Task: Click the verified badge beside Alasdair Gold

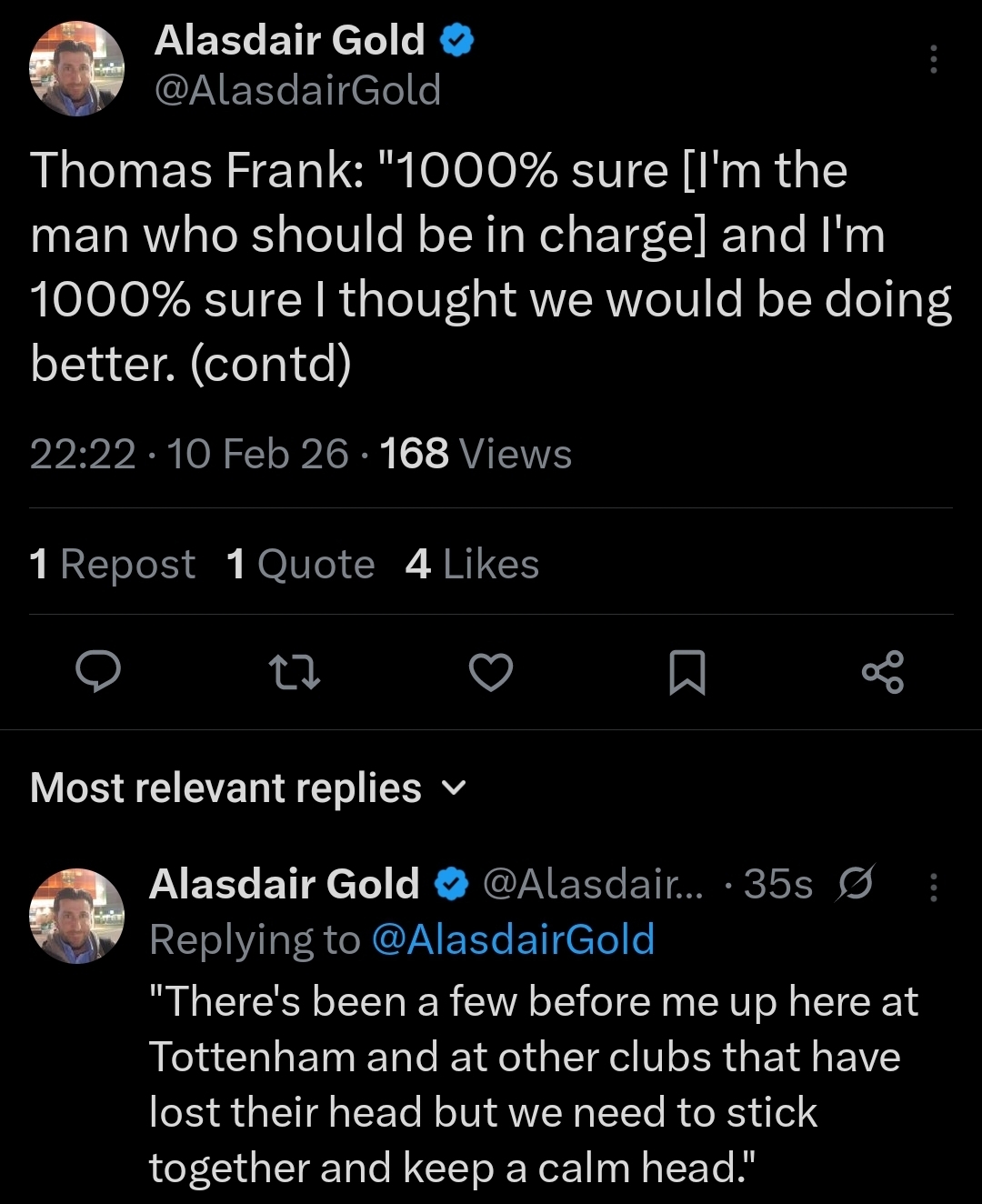Action: (x=457, y=40)
